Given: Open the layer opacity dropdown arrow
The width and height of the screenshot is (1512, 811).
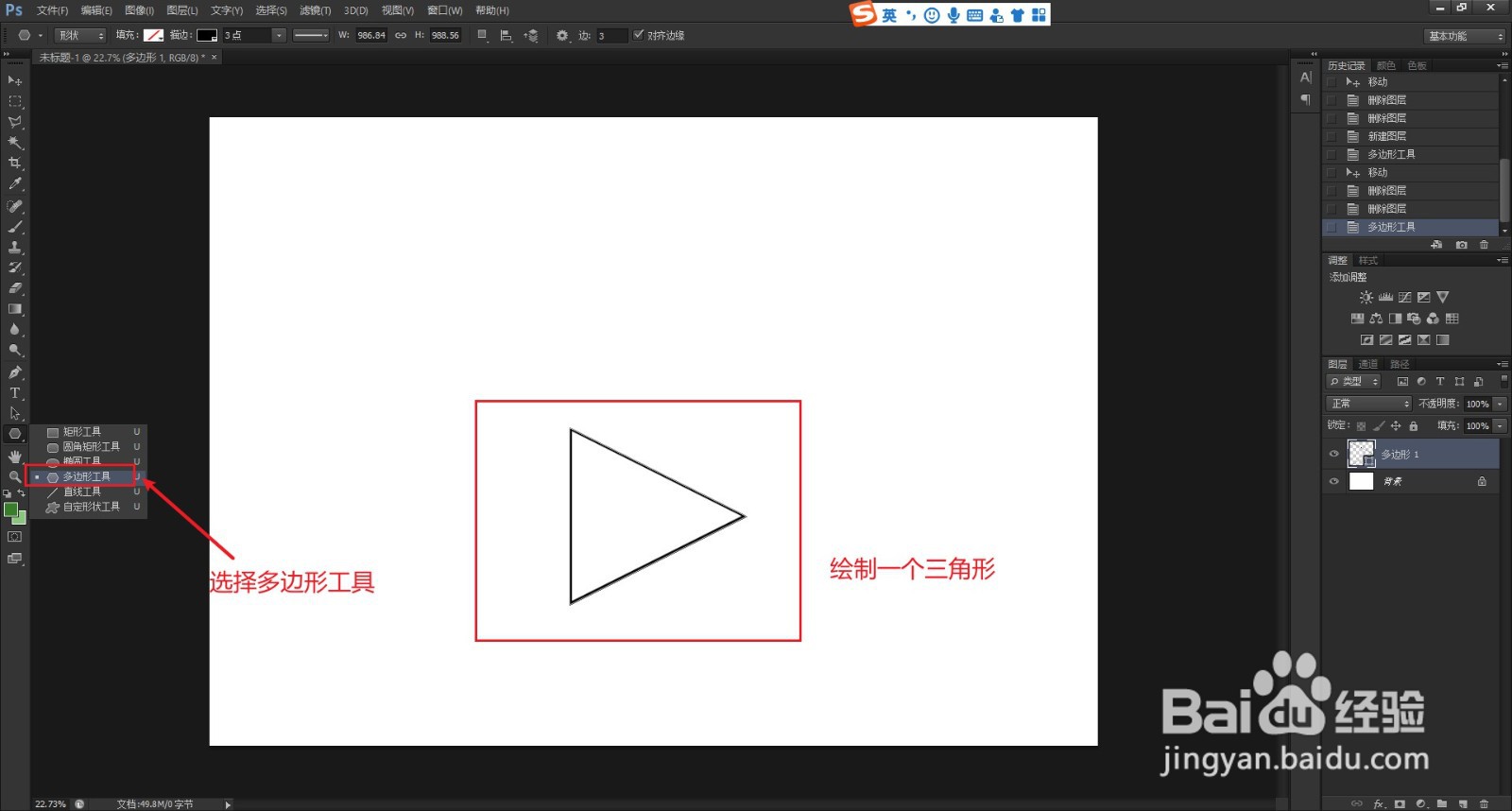Looking at the screenshot, I should [1500, 404].
